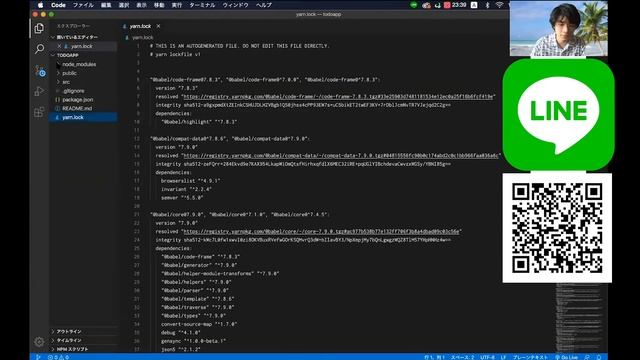Click the green LINE icon in menu bar
Screen dimensions: 640x360
pos(413,5)
